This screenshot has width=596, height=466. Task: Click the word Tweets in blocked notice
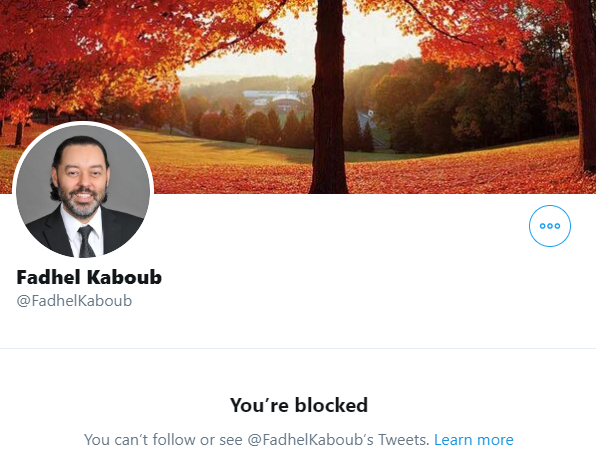tap(403, 440)
